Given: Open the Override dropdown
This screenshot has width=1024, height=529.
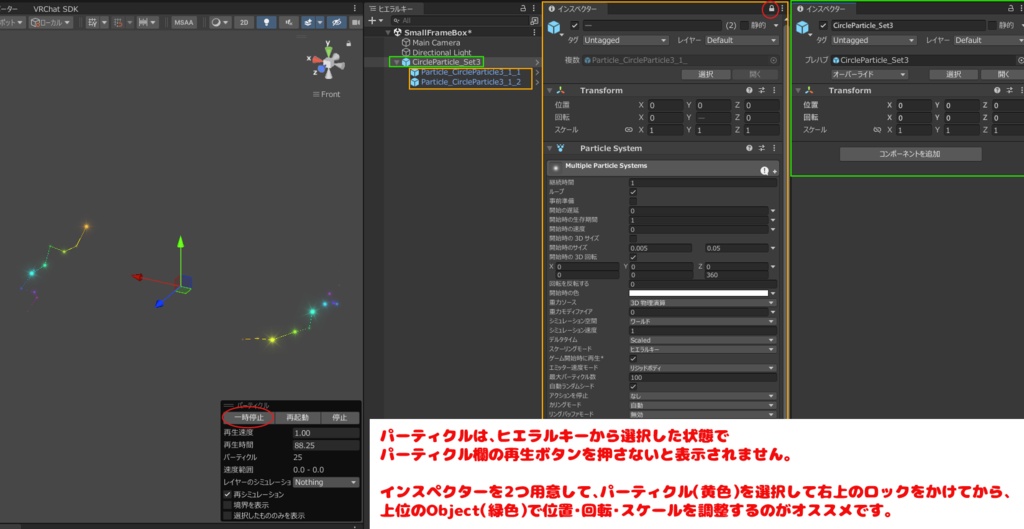Looking at the screenshot, I should 869,74.
